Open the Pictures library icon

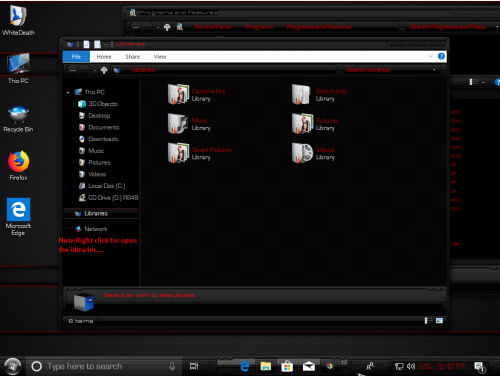303,124
